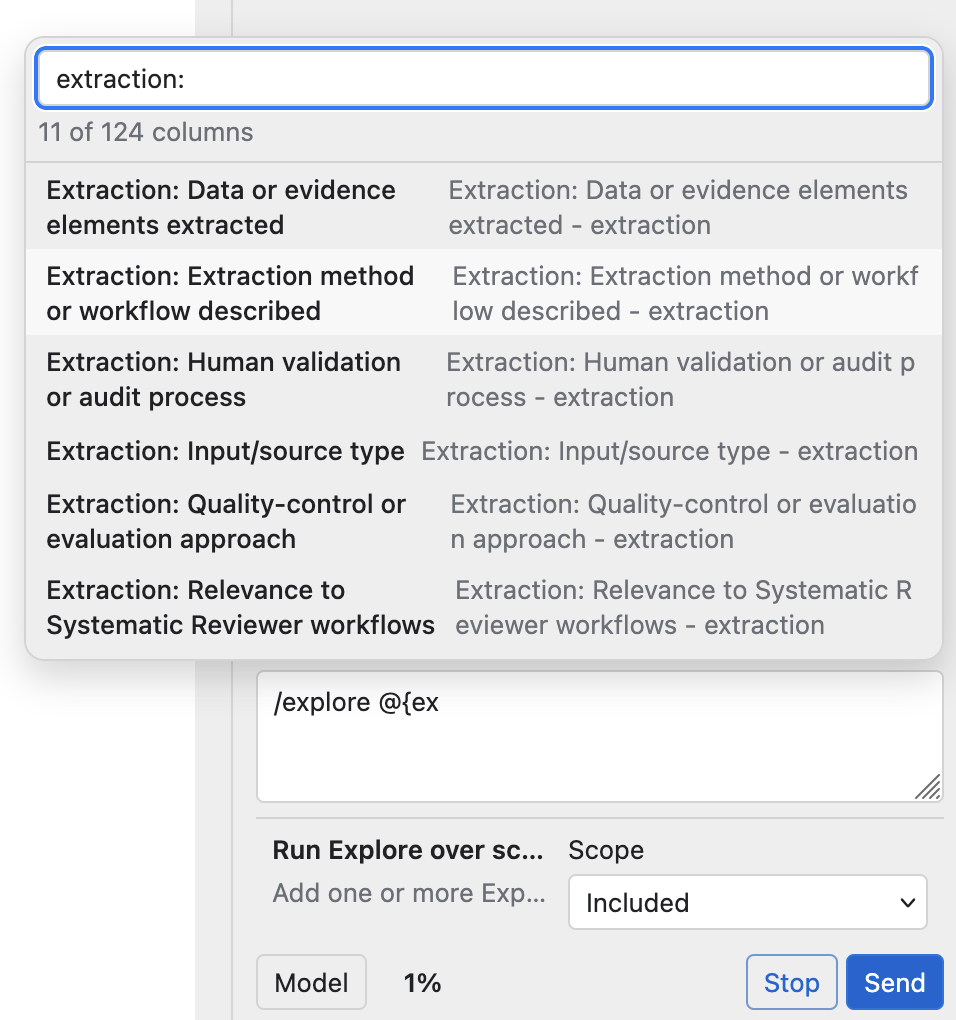Screen dimensions: 956x1020
Task: Send the explore command
Action: [894, 982]
